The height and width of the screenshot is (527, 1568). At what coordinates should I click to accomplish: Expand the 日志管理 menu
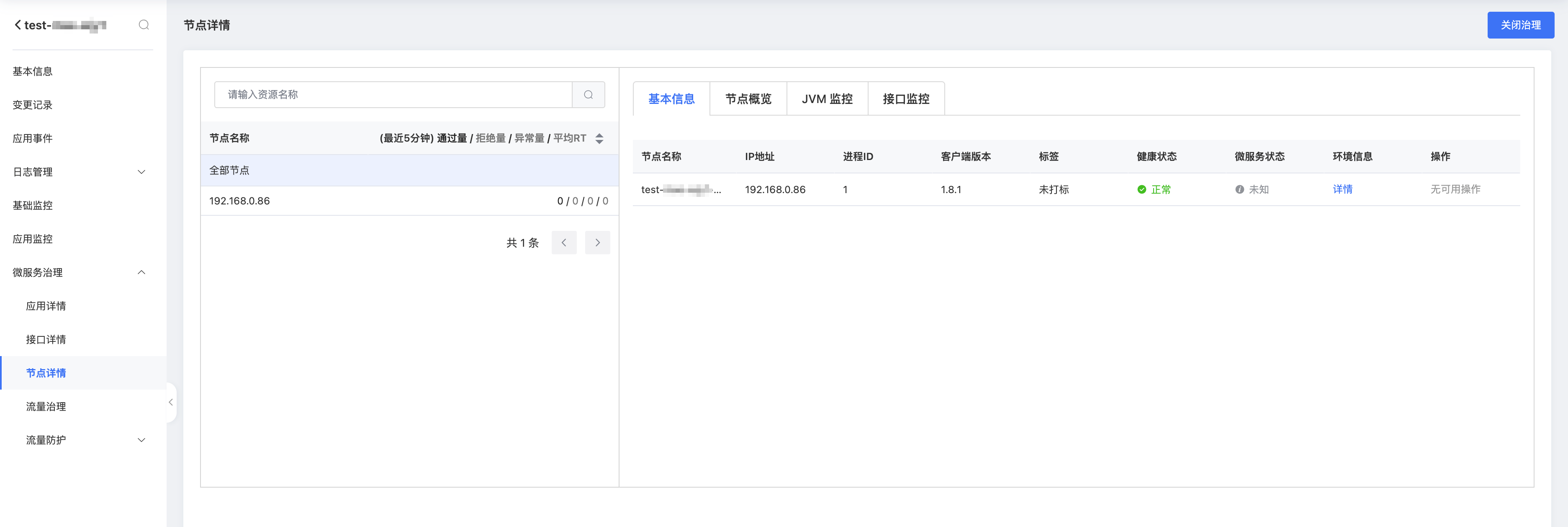(141, 172)
